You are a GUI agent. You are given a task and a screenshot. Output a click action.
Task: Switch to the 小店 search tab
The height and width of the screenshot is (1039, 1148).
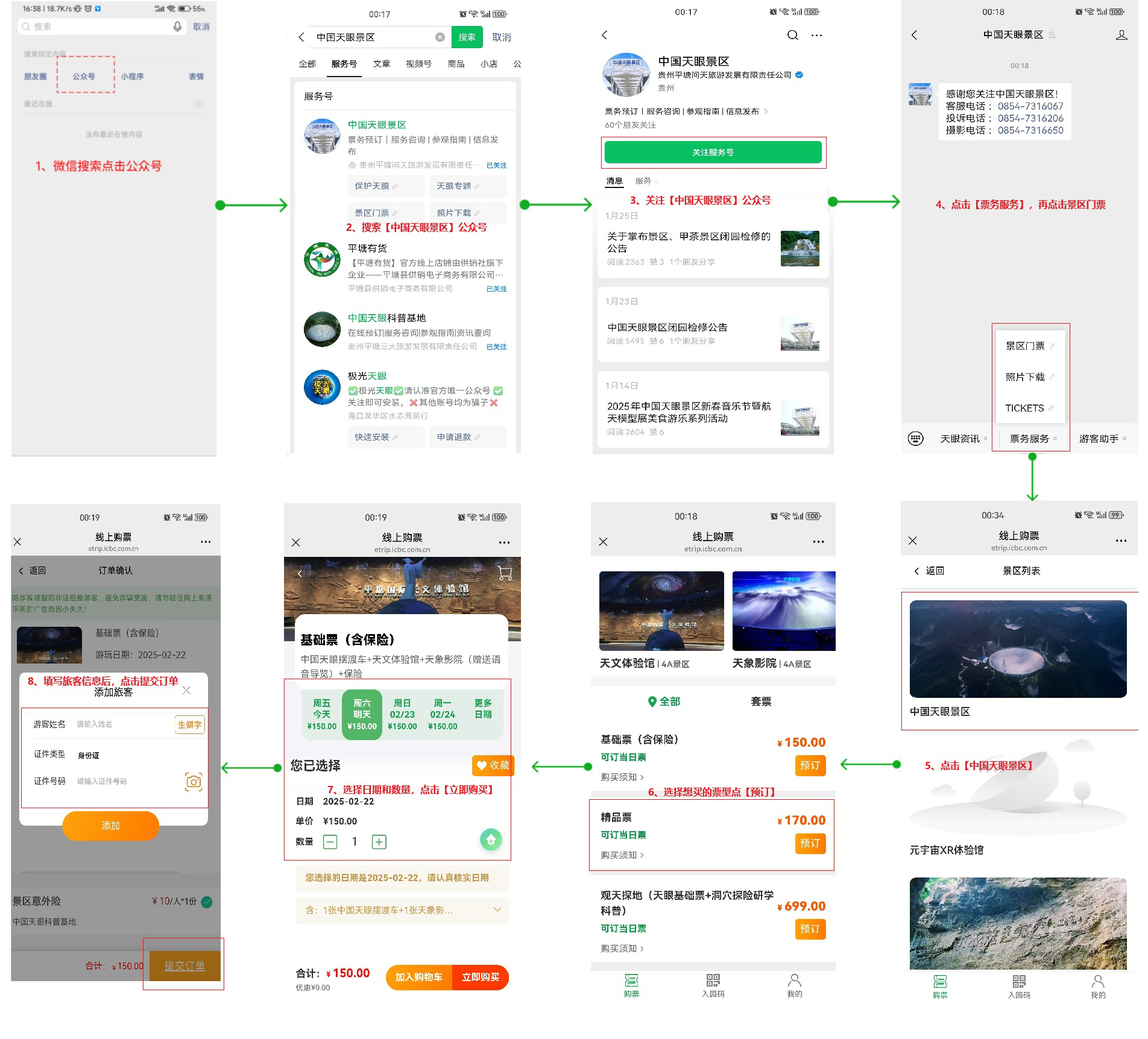click(489, 64)
